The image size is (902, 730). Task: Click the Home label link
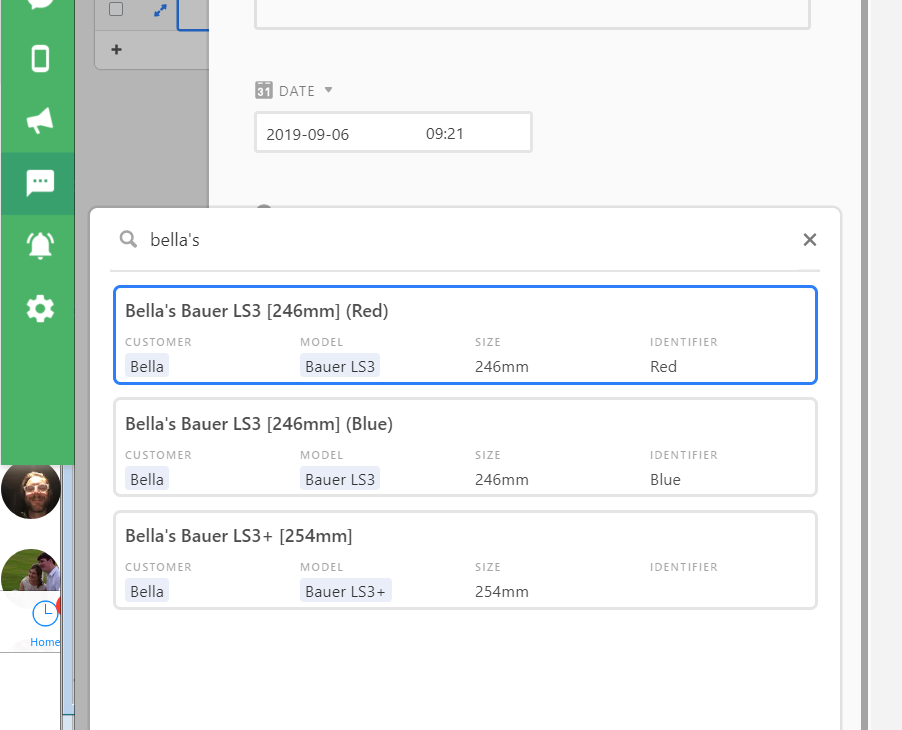pyautogui.click(x=45, y=642)
